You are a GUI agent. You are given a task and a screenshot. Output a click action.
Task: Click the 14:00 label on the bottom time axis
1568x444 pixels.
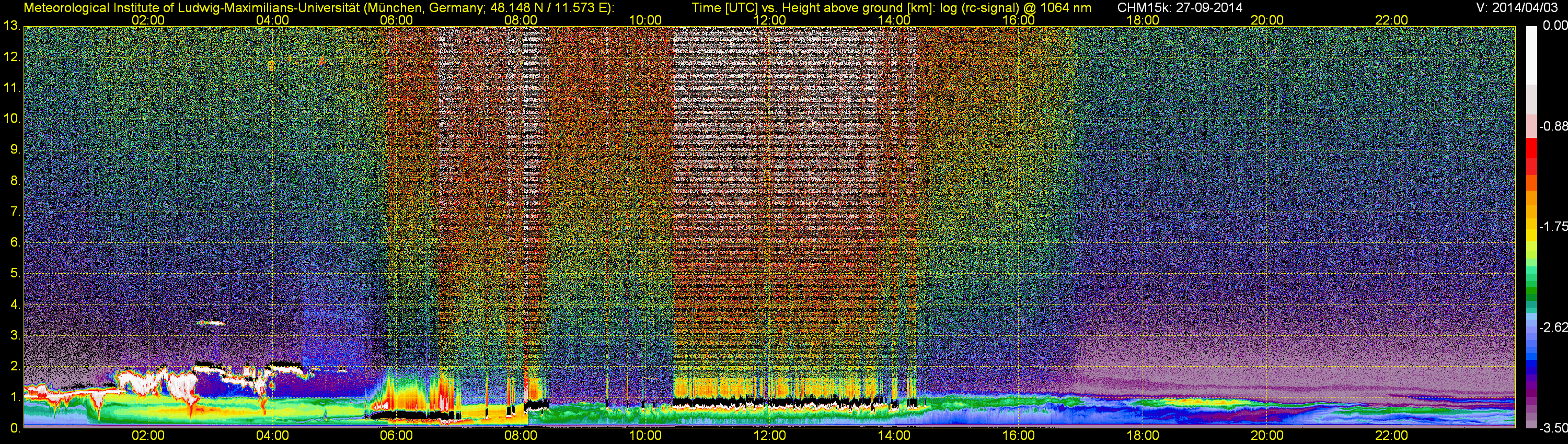click(x=894, y=436)
